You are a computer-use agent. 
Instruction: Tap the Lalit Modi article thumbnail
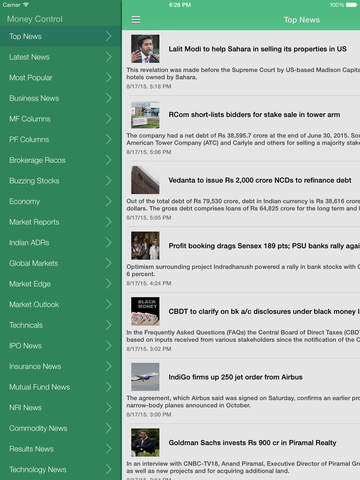pyautogui.click(x=145, y=49)
